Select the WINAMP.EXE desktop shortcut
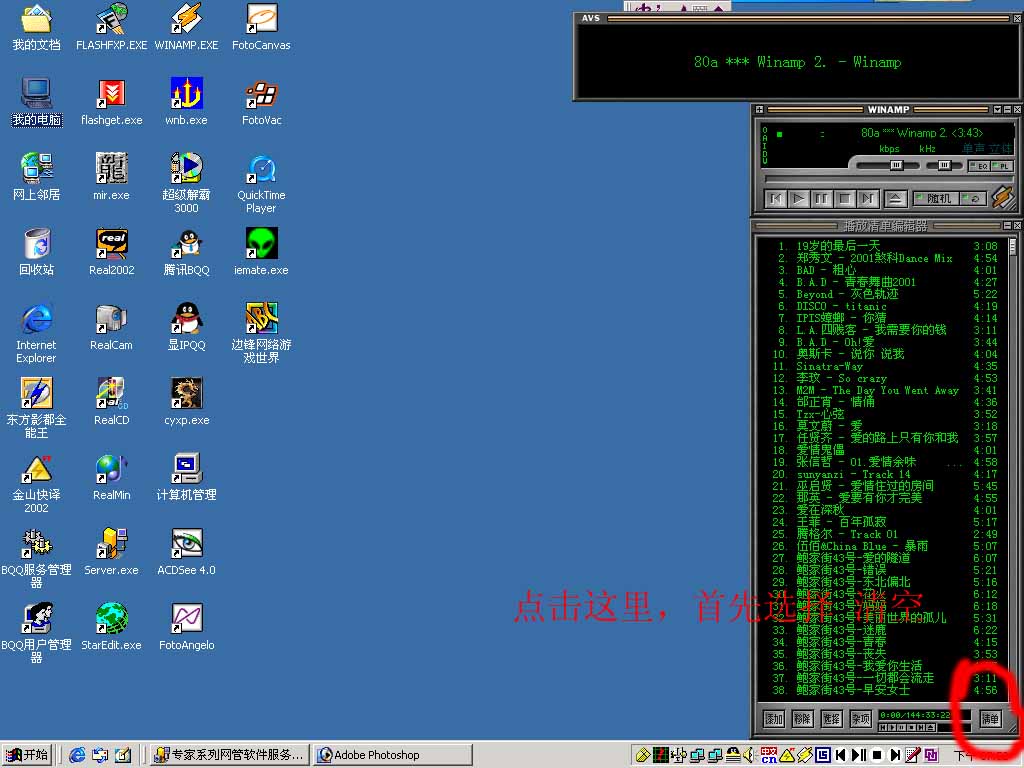1024x768 pixels. coord(186,27)
